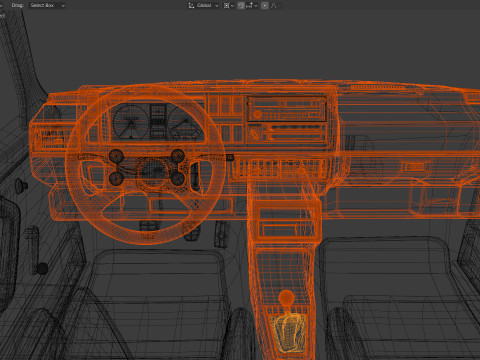Click the upper-left steering wheel horn button
Screen dimensions: 480x360
(x=116, y=156)
